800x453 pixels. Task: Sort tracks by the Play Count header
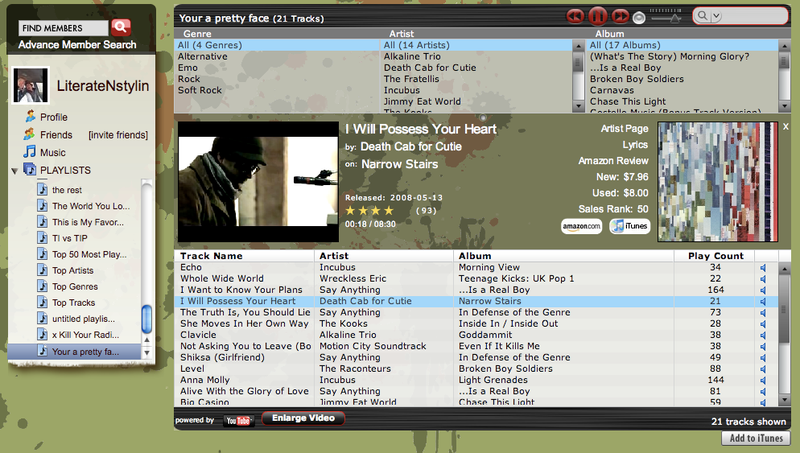pyautogui.click(x=715, y=256)
